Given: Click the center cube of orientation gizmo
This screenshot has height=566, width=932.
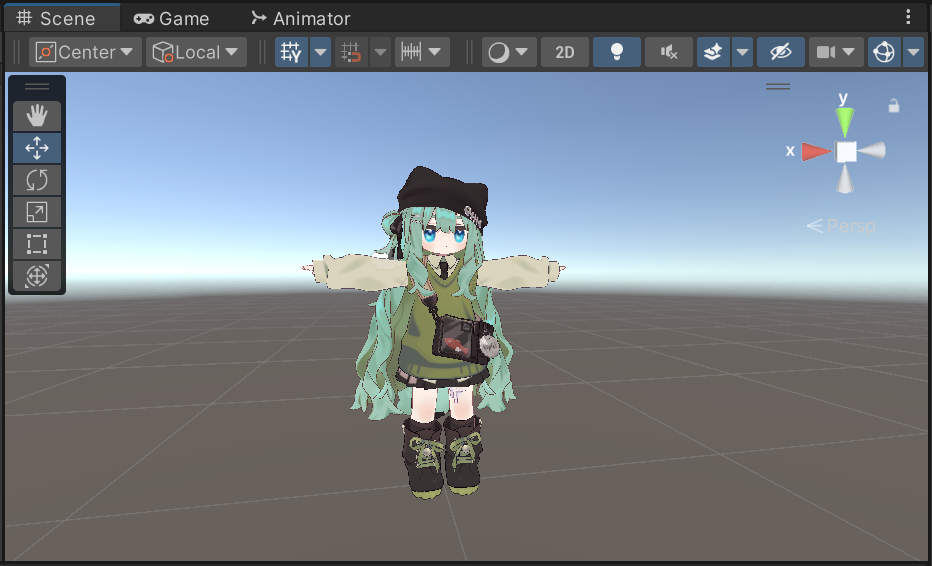Looking at the screenshot, I should [846, 152].
